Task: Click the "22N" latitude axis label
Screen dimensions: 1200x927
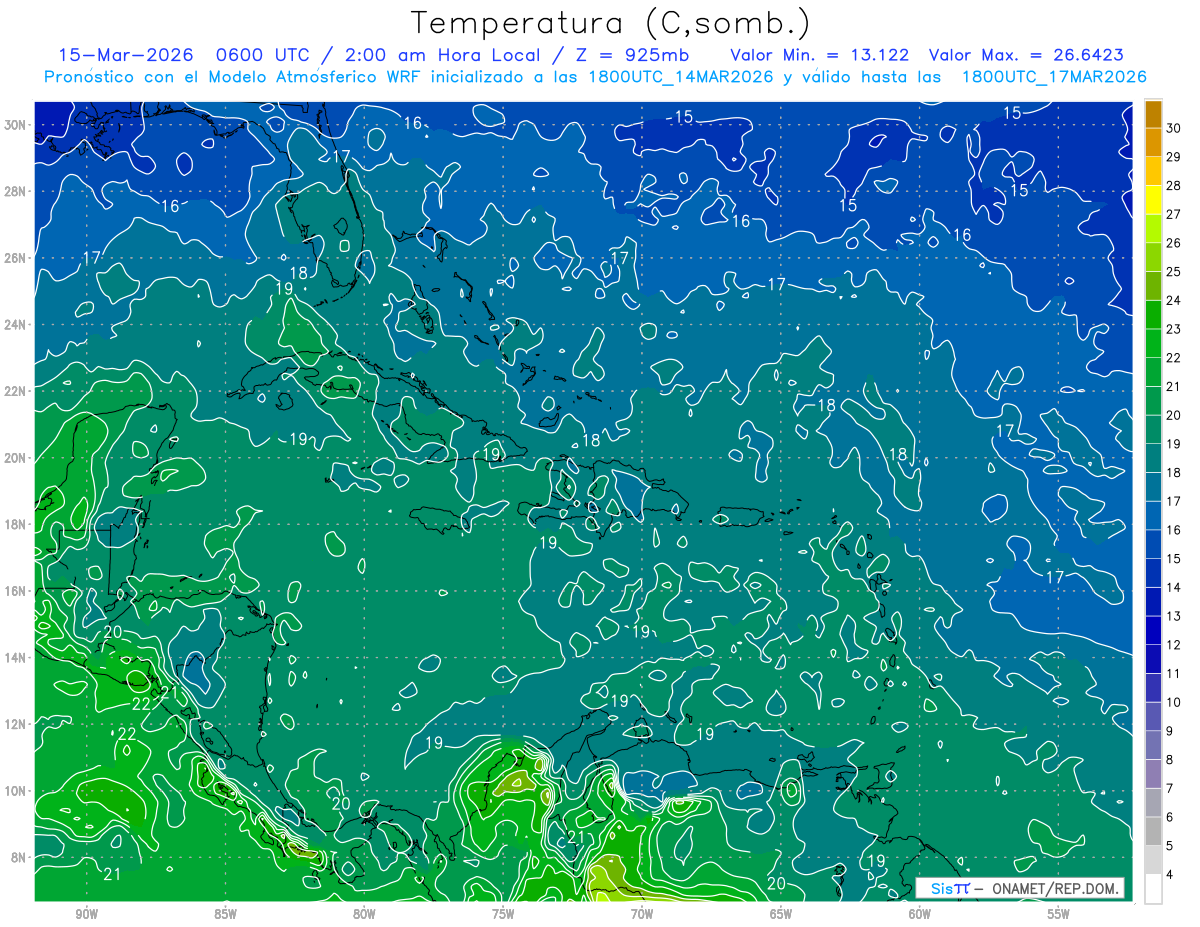Action: [16, 391]
